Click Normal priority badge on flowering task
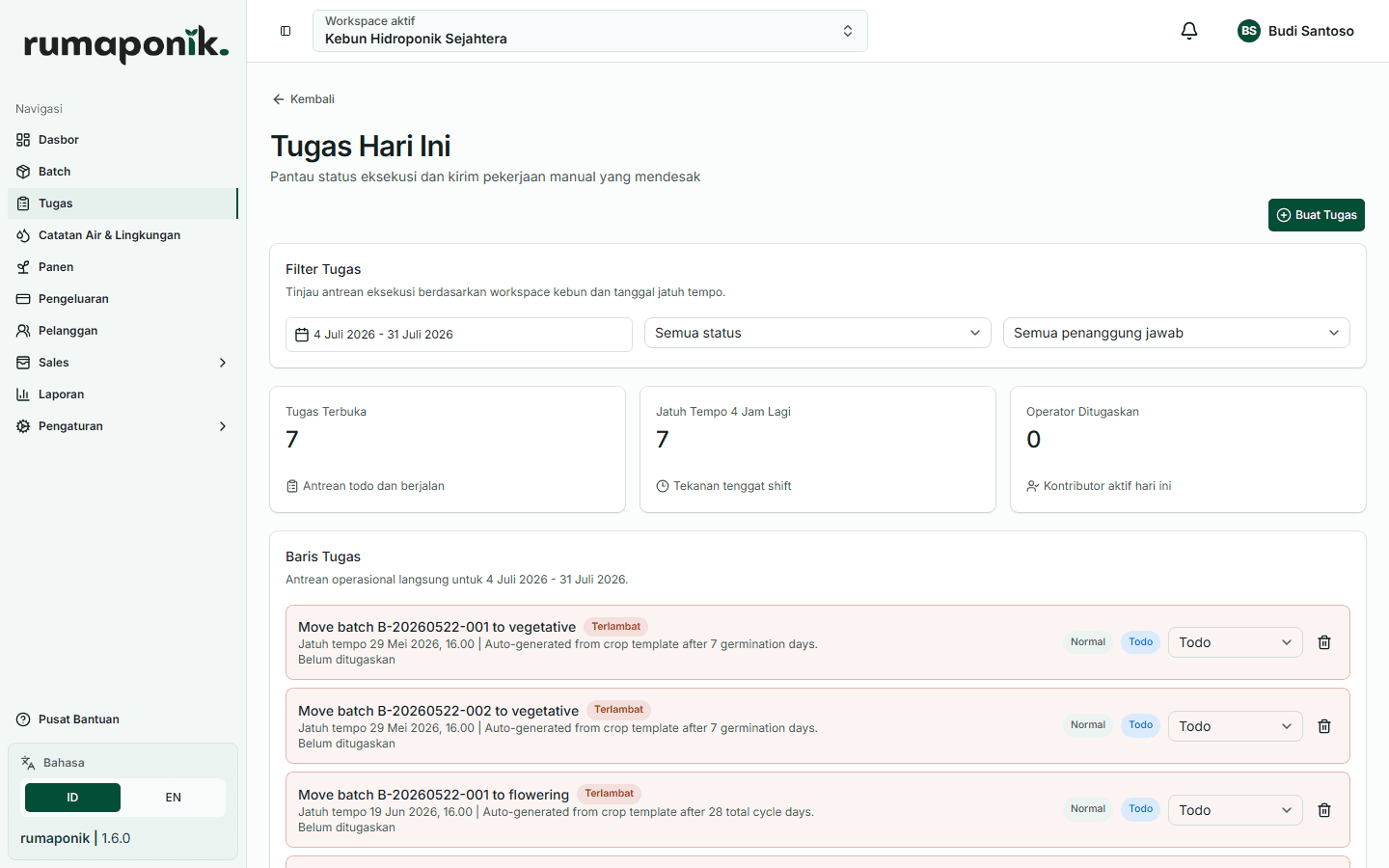1389x868 pixels. coord(1088,809)
